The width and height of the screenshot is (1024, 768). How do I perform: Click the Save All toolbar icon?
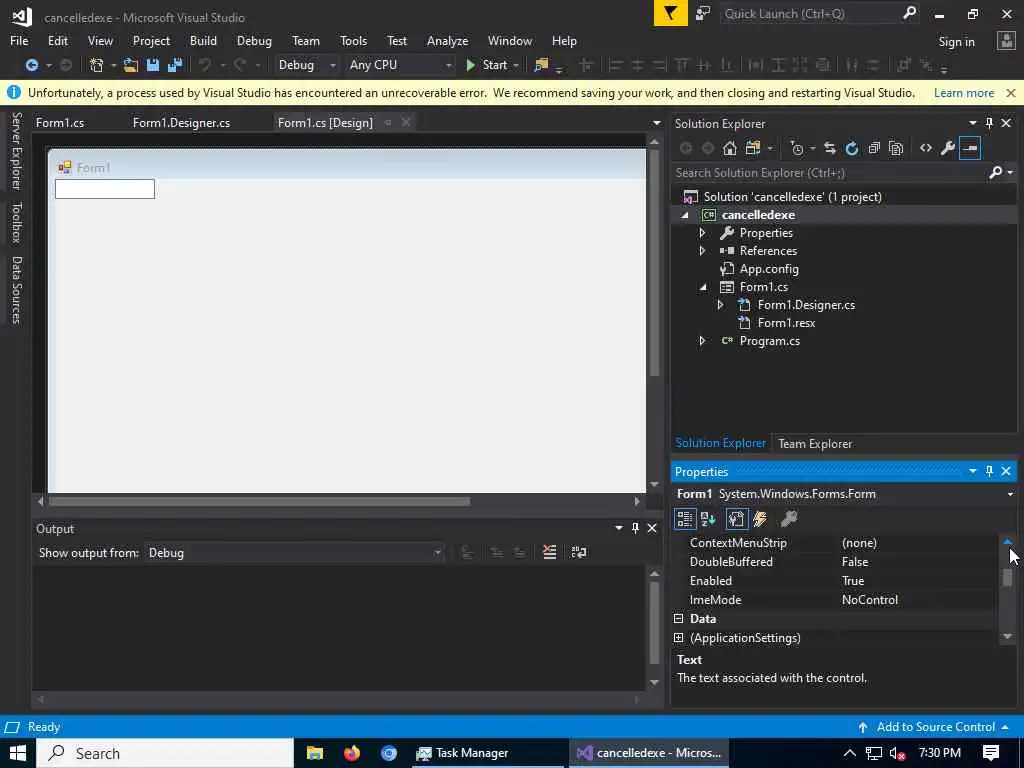tap(174, 65)
